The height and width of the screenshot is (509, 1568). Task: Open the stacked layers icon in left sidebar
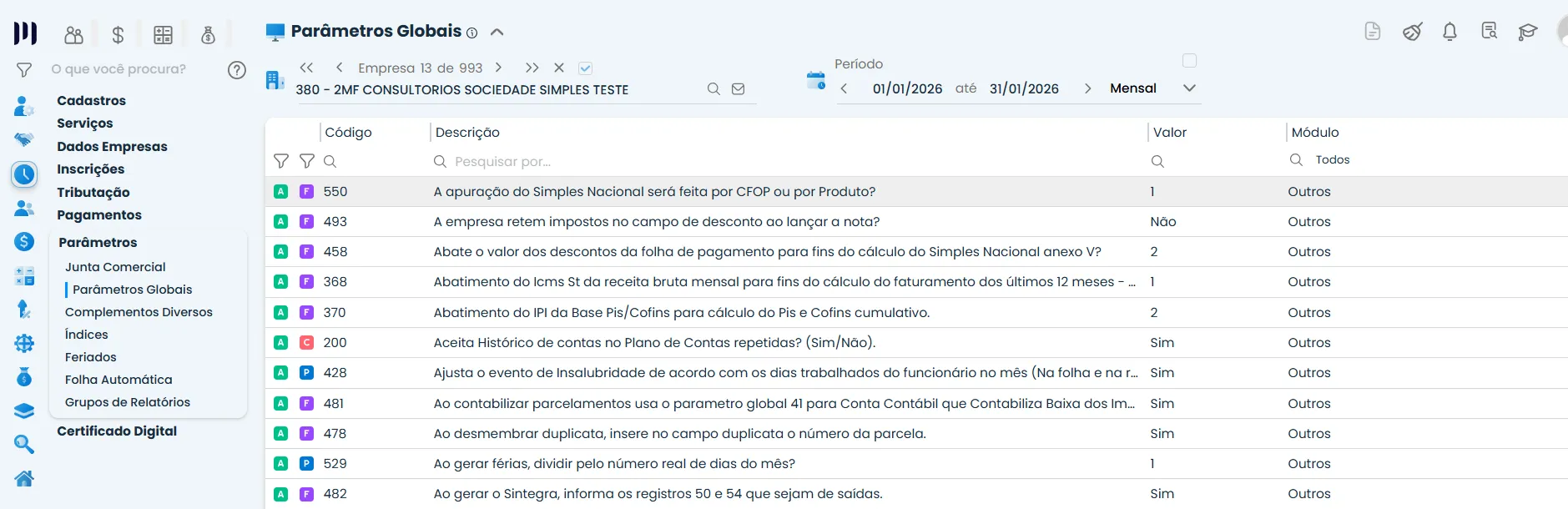(24, 411)
